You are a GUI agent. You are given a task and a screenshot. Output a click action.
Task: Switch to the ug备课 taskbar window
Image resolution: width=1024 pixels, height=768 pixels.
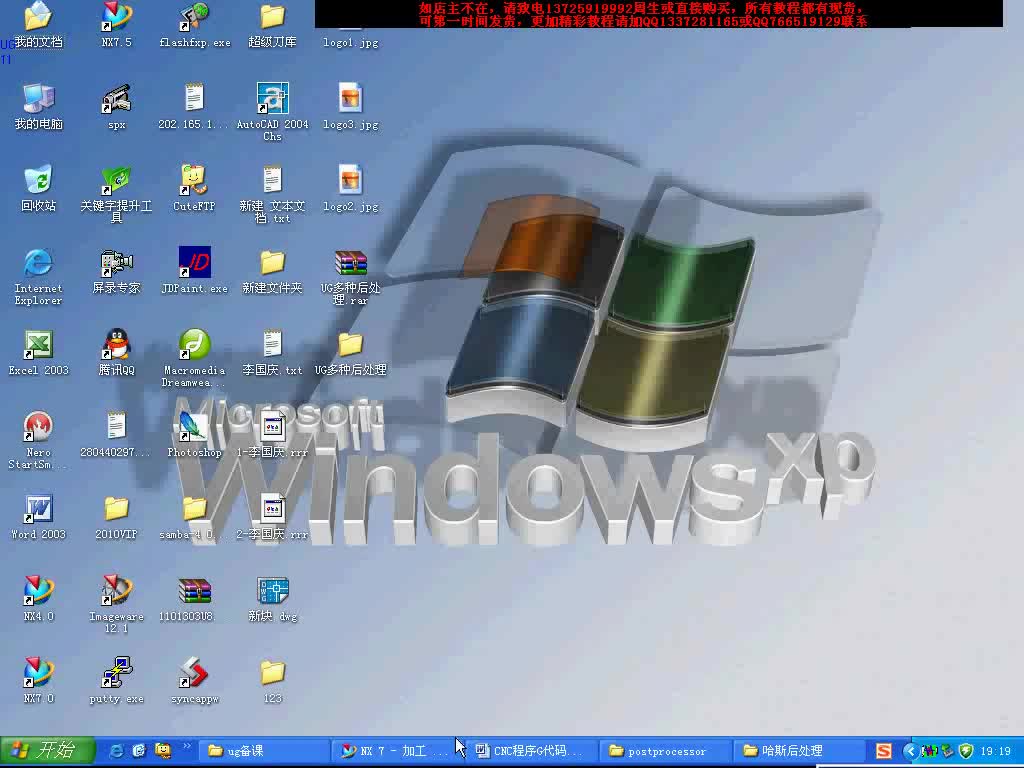(x=263, y=750)
